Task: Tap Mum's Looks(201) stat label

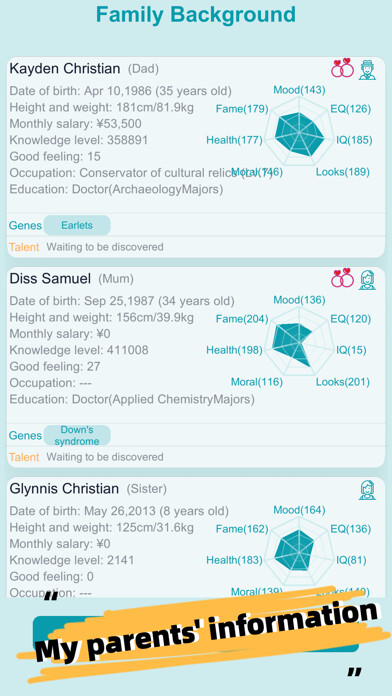Action: (x=343, y=382)
